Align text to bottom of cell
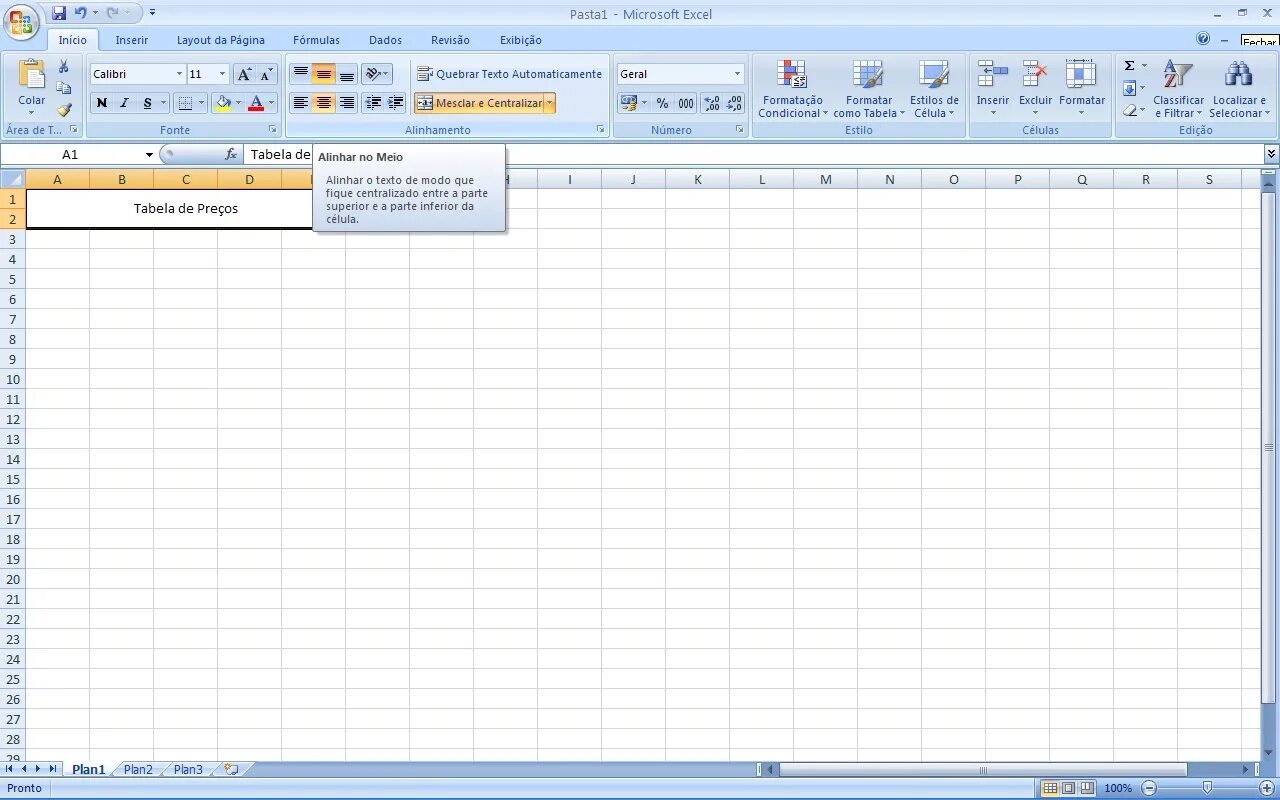 click(x=346, y=74)
